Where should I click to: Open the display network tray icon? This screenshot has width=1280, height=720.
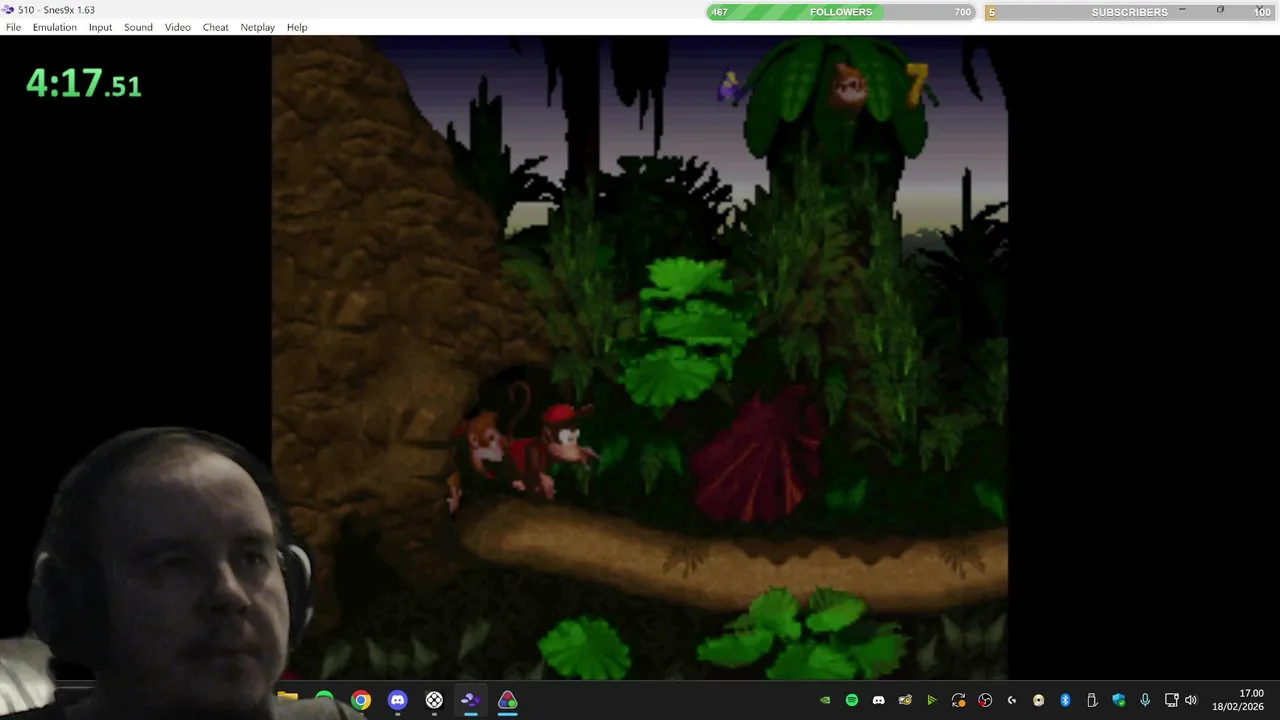1171,700
